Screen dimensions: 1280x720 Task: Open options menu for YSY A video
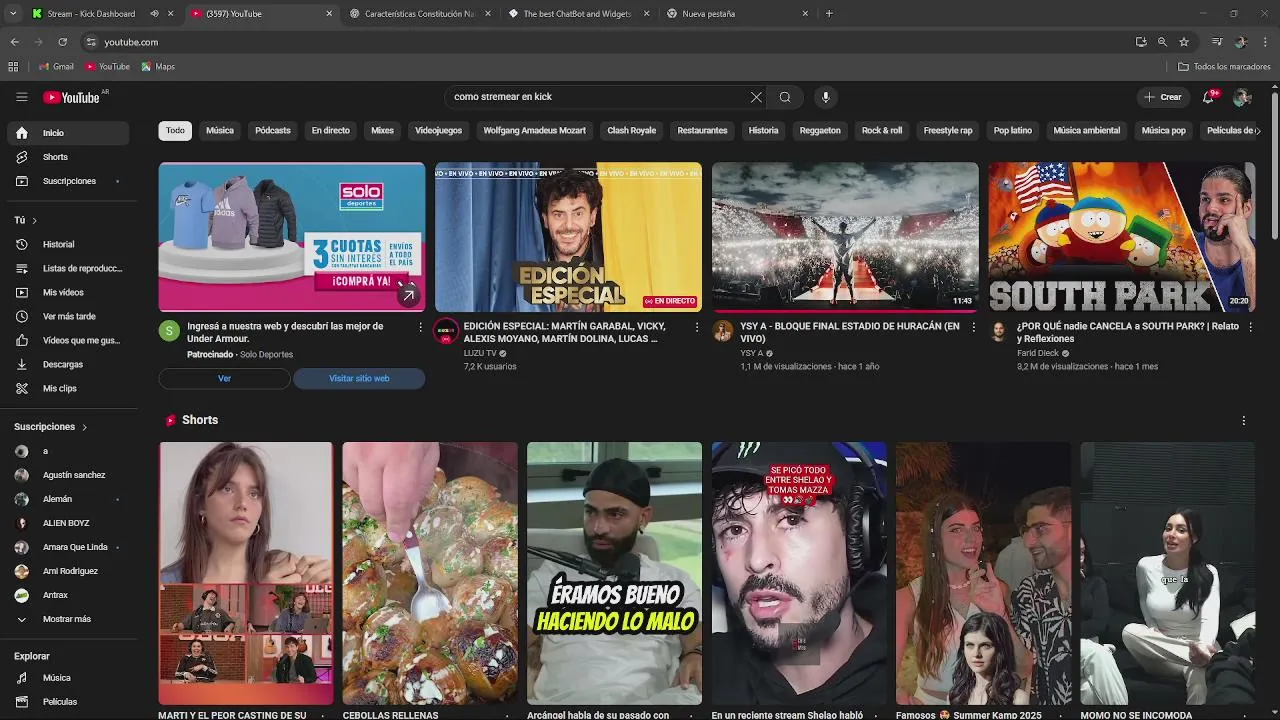point(974,327)
